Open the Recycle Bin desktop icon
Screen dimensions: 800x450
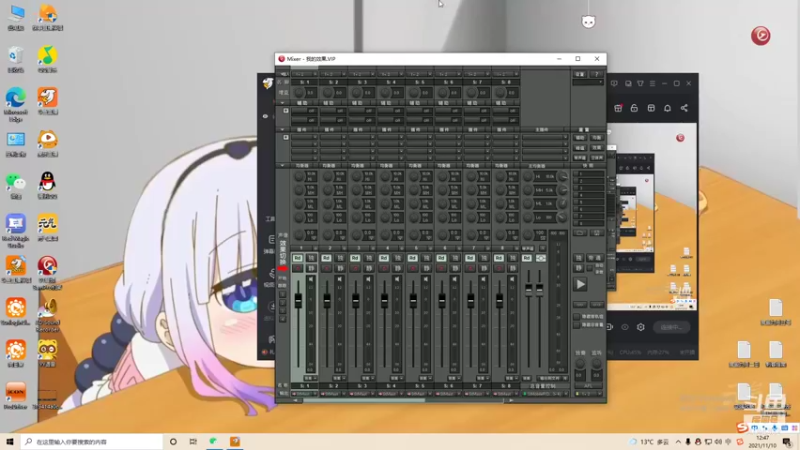pos(15,59)
